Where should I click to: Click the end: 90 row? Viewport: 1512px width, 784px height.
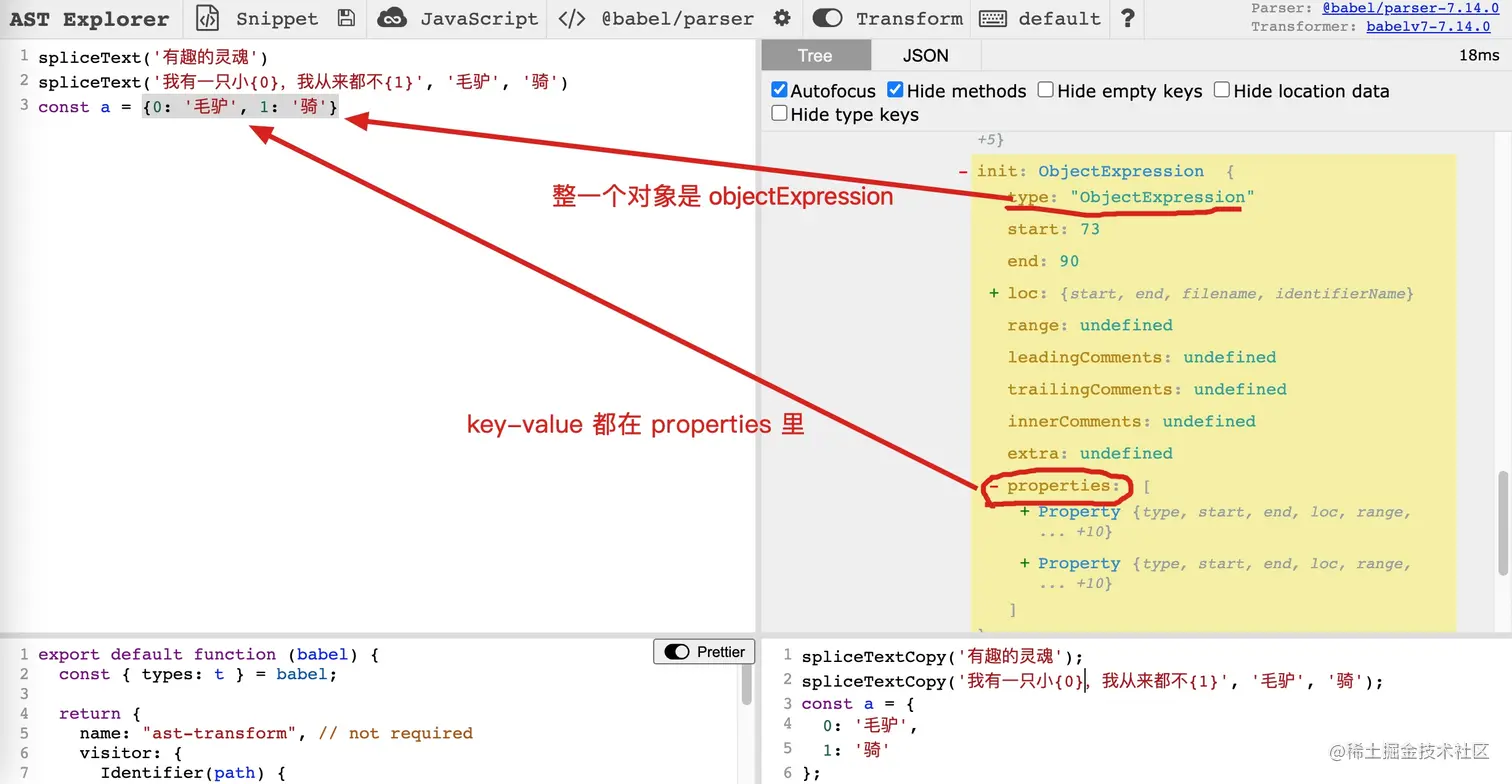point(1043,261)
